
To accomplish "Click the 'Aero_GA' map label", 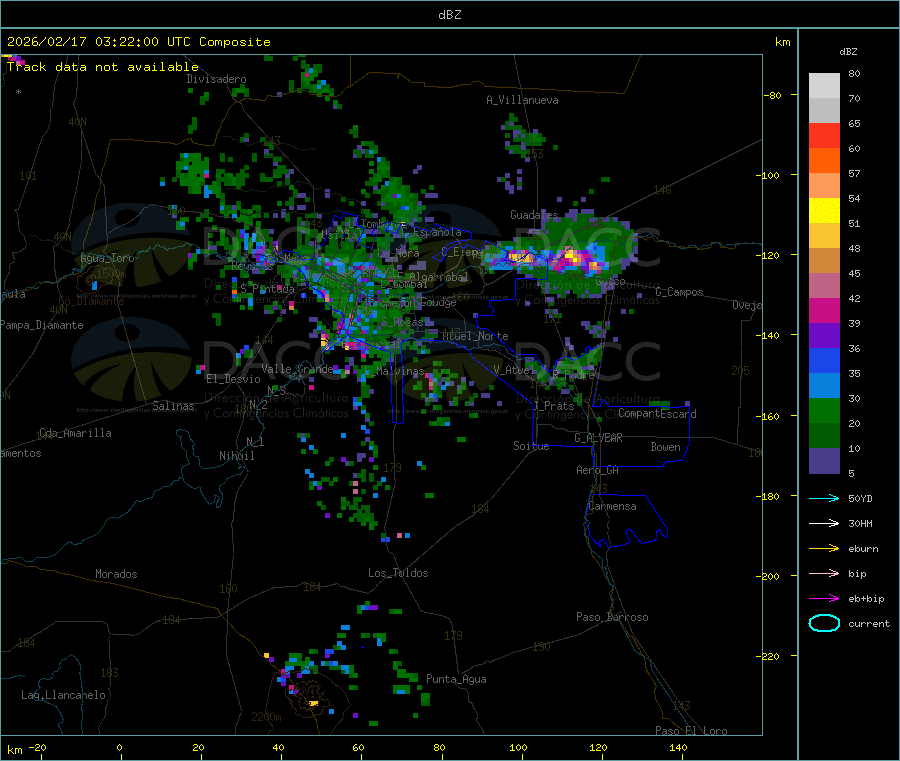I will click(x=597, y=470).
